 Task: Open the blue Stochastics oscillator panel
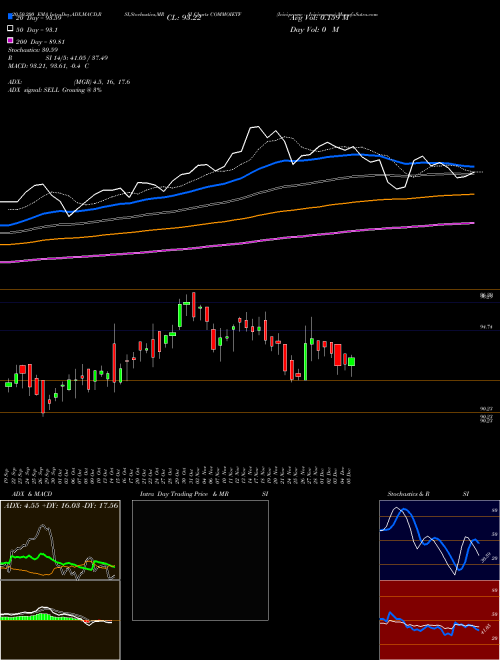point(439,540)
